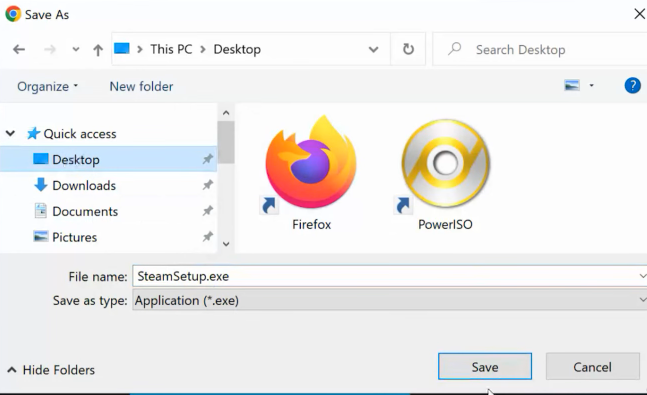Open Downloads in the navigation pane
The image size is (647, 395).
pos(84,185)
